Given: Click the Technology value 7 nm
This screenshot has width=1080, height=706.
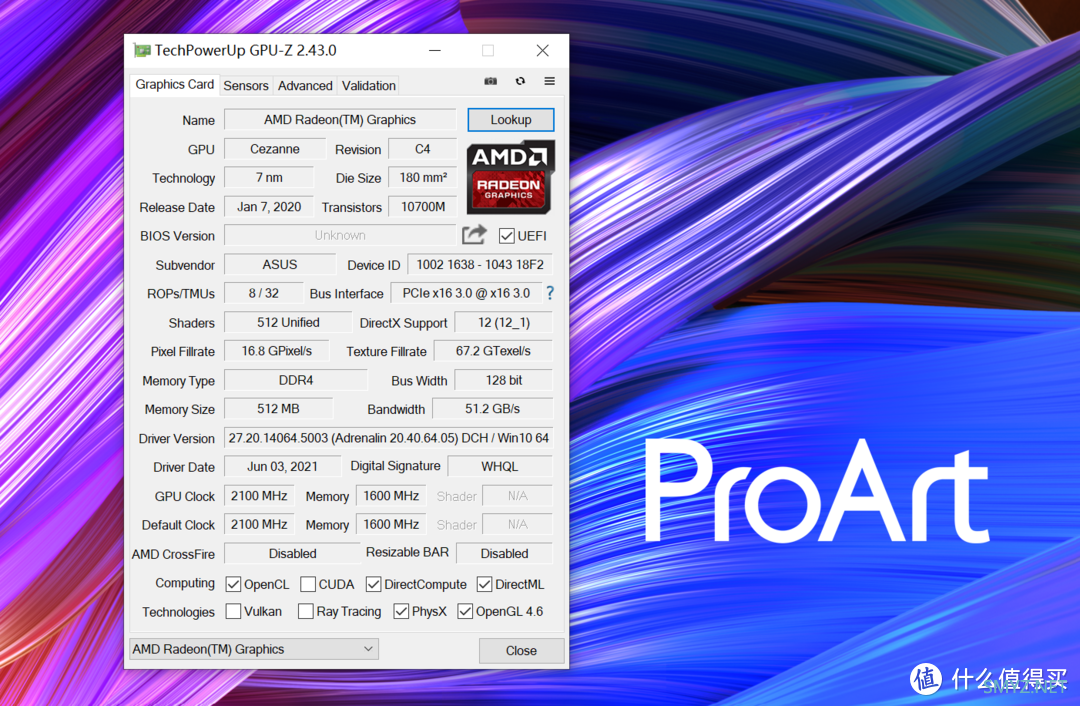Looking at the screenshot, I should coord(269,178).
